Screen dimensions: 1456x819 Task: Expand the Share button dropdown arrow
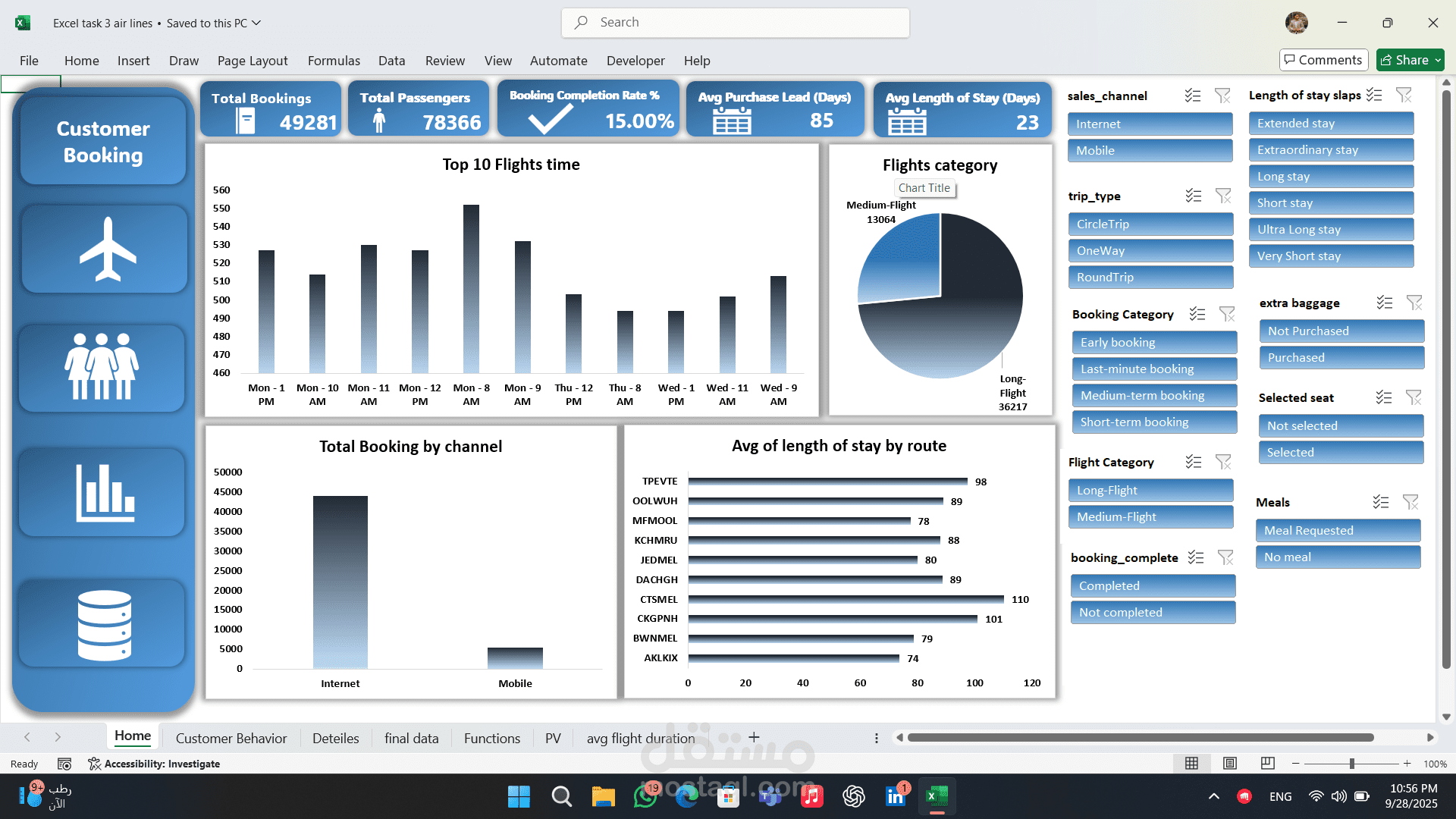pos(1437,61)
